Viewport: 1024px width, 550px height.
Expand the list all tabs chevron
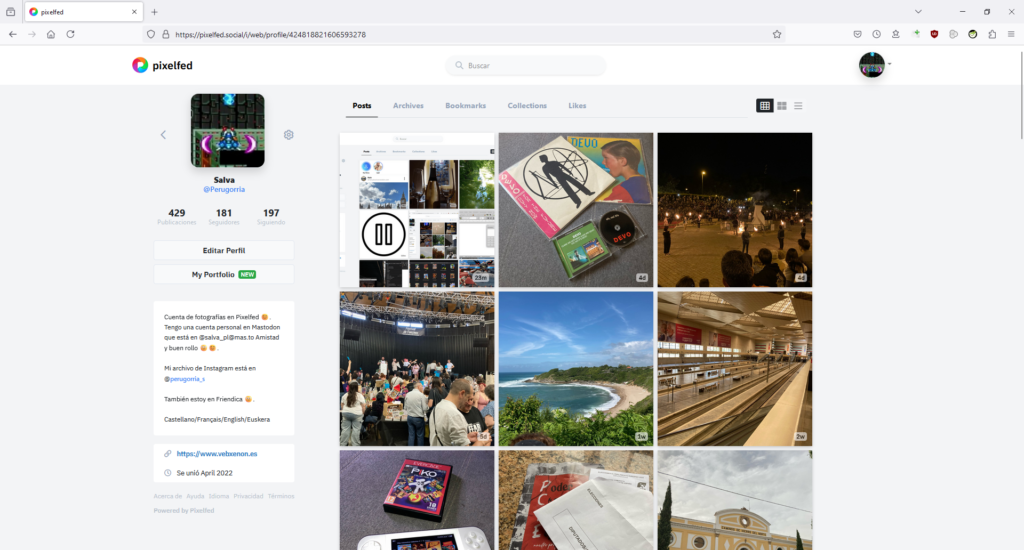(918, 12)
